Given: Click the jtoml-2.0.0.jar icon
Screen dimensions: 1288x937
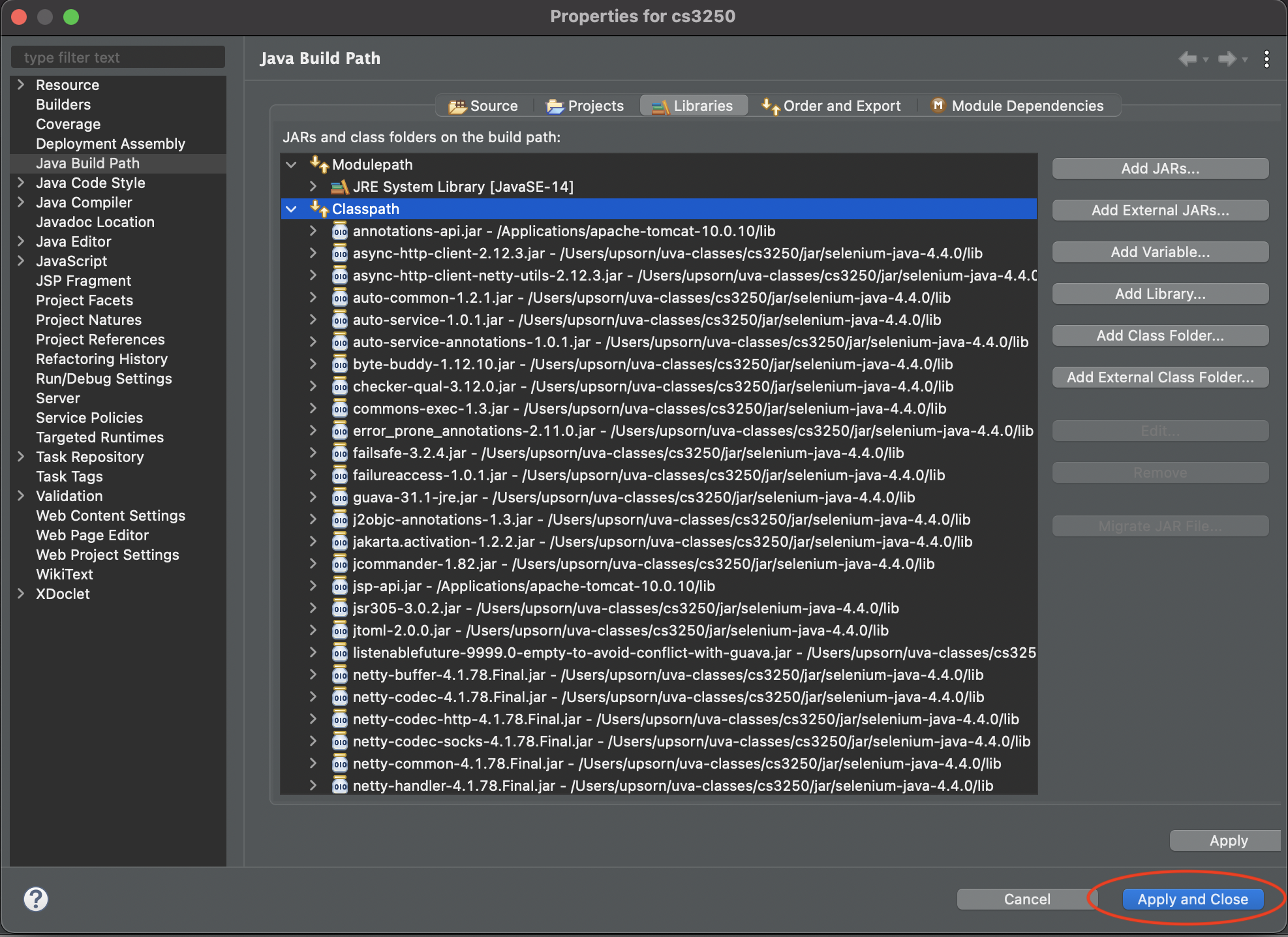Looking at the screenshot, I should pos(339,630).
